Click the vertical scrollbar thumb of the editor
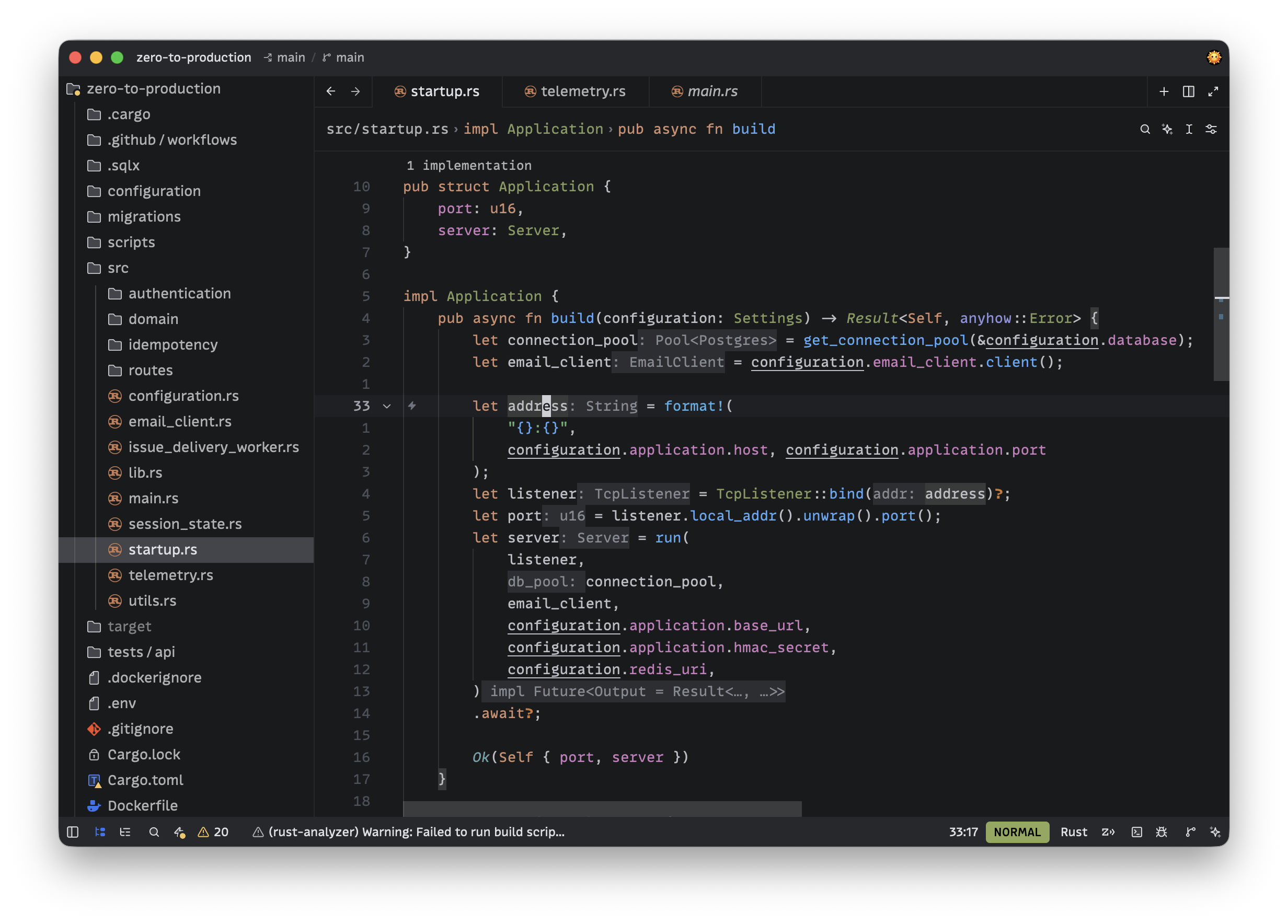 [1221, 314]
